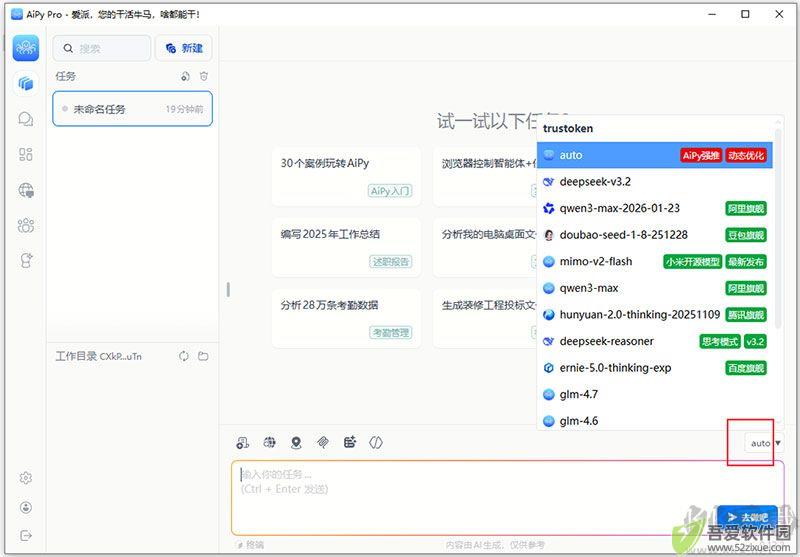Click the task input text area
This screenshot has width=800, height=557.
tap(508, 497)
